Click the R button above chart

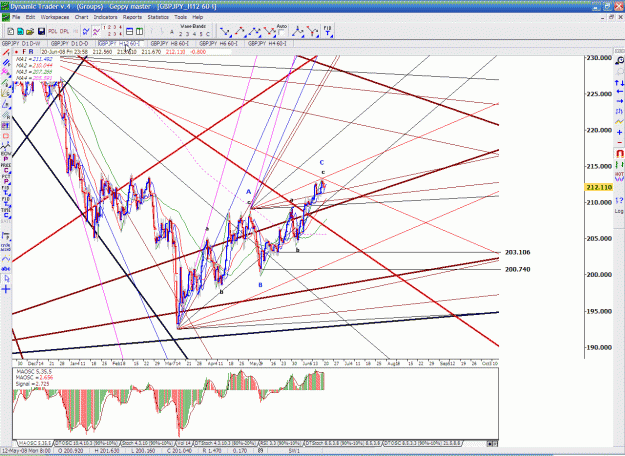click(x=31, y=52)
